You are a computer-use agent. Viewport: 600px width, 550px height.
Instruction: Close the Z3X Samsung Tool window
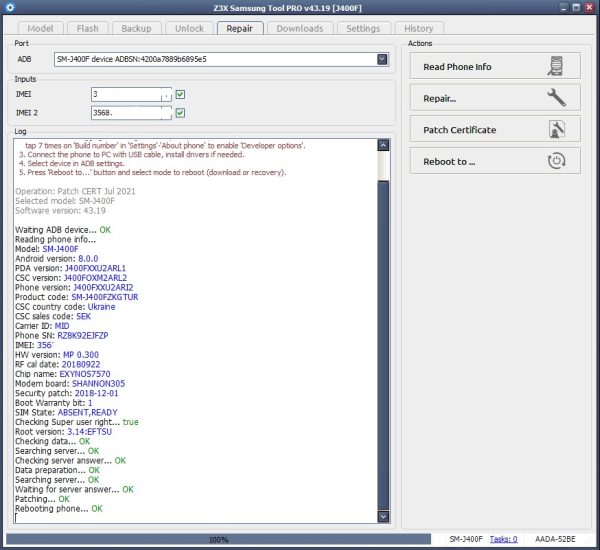click(589, 7)
